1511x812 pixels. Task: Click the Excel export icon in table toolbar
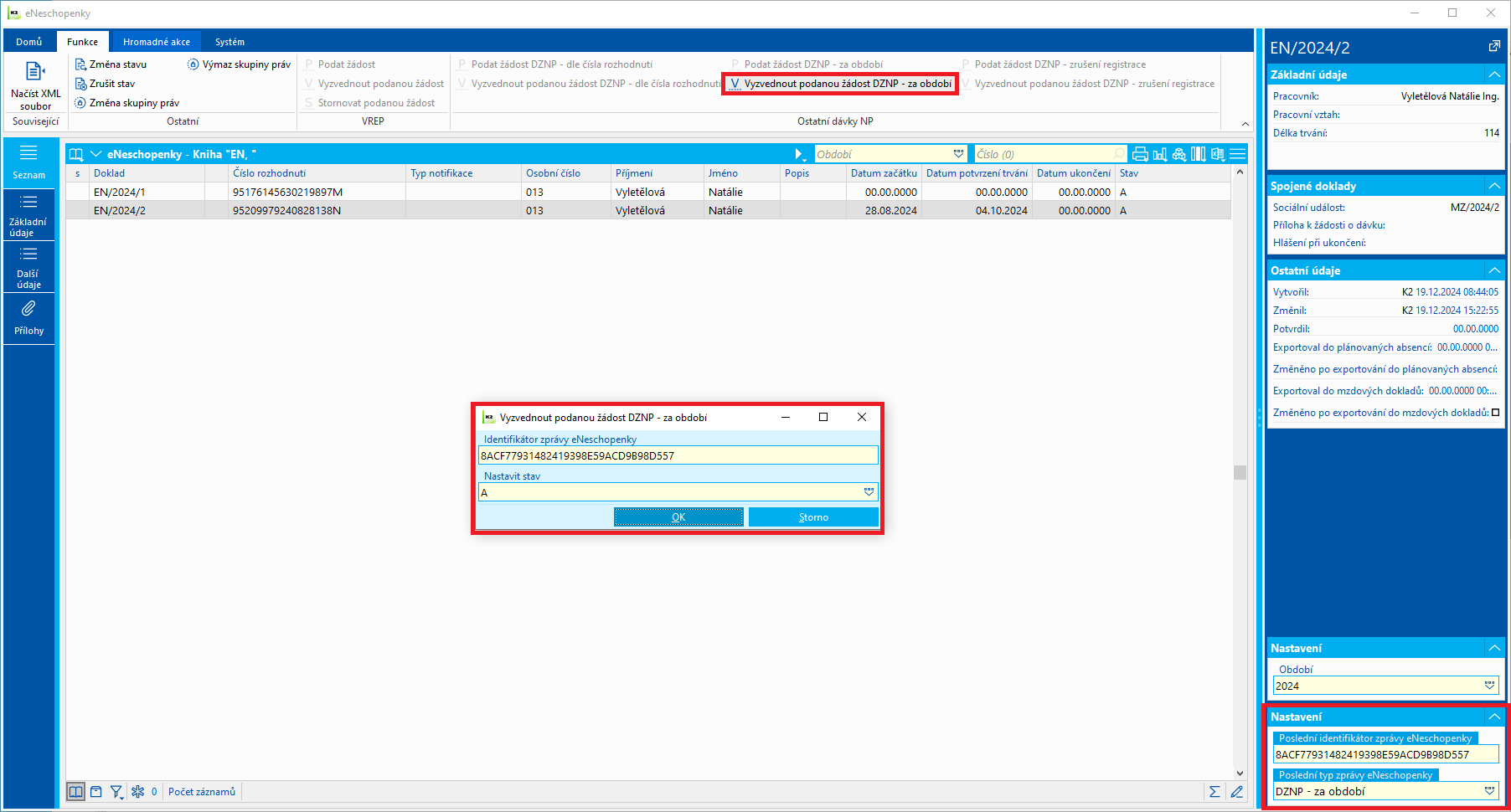click(1218, 154)
